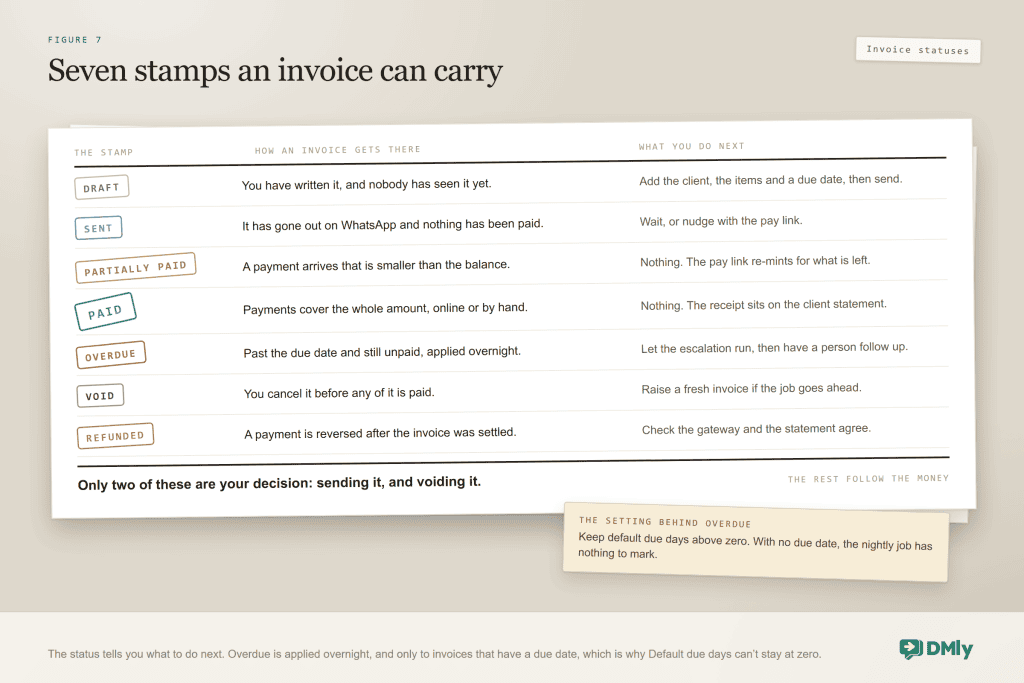
Task: Click 'A payment arrives that is smaller' text
Action: click(x=376, y=266)
